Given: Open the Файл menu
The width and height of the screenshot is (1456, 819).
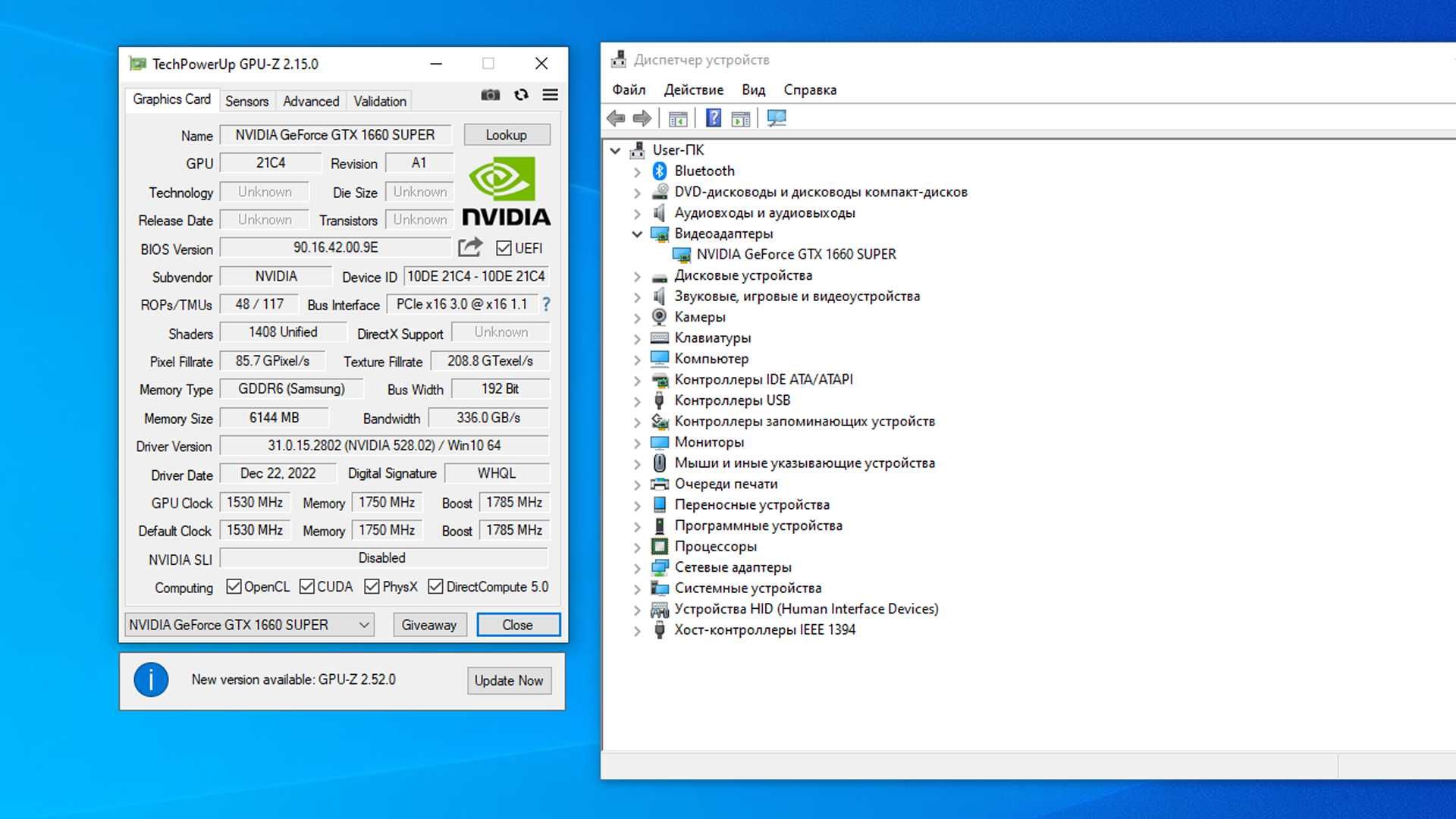Looking at the screenshot, I should [629, 89].
